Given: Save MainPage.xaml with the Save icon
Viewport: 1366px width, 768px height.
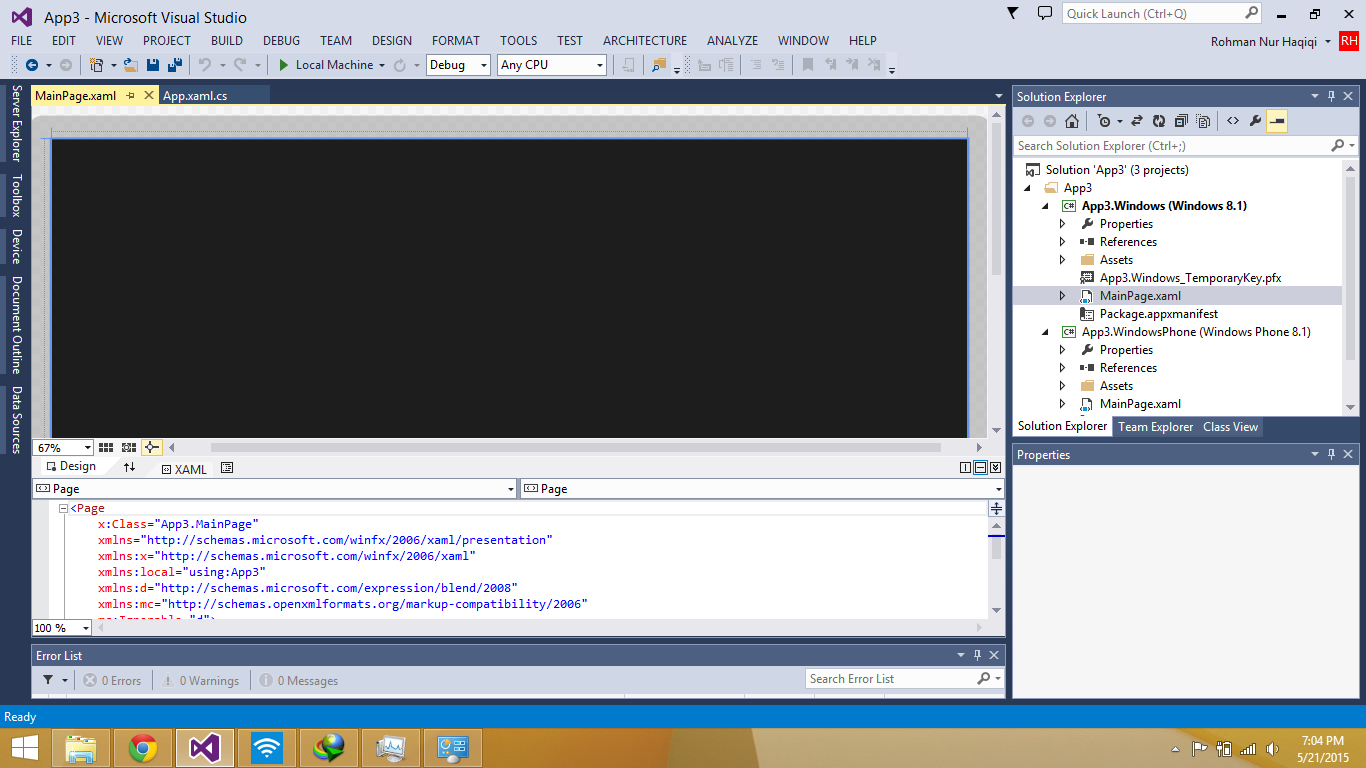Looking at the screenshot, I should (x=153, y=65).
